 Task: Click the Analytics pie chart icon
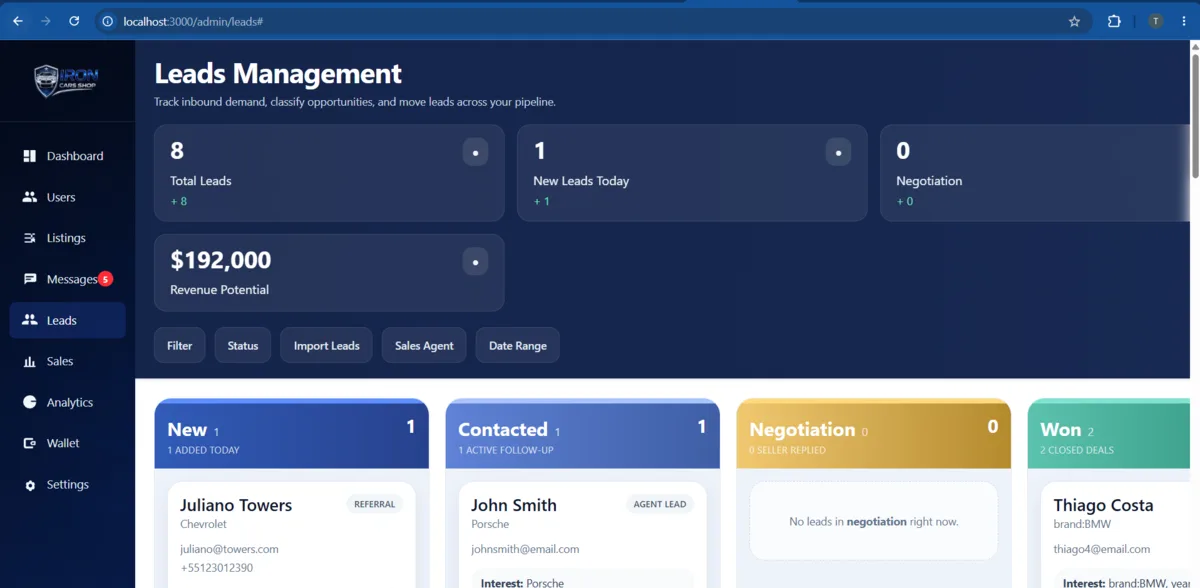(x=30, y=402)
